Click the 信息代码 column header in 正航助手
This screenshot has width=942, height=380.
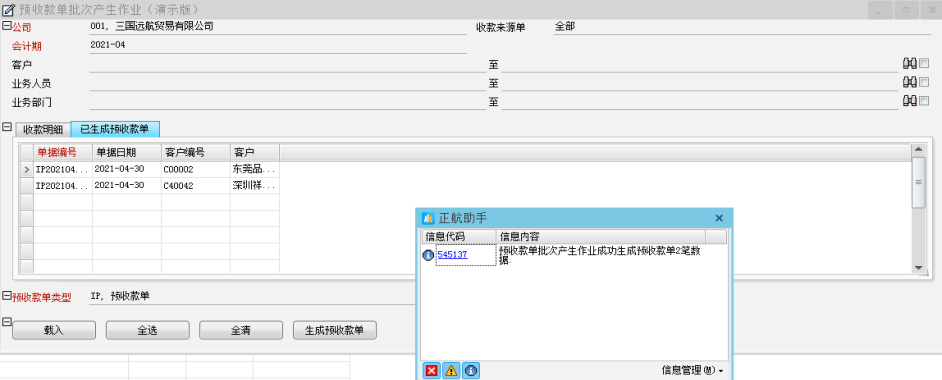(x=458, y=237)
